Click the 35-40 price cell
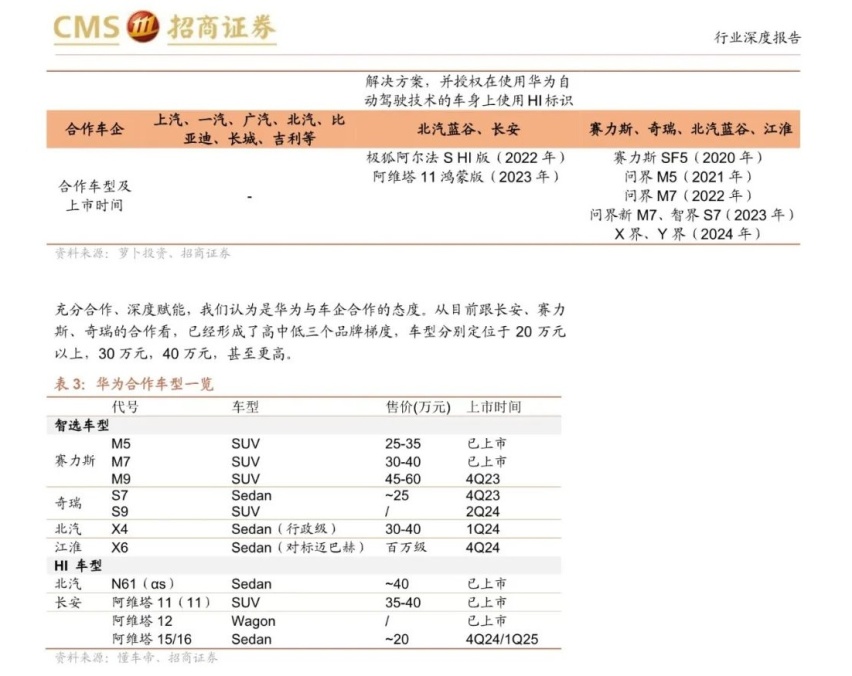Screen dimensions: 852x676 pyautogui.click(x=403, y=603)
